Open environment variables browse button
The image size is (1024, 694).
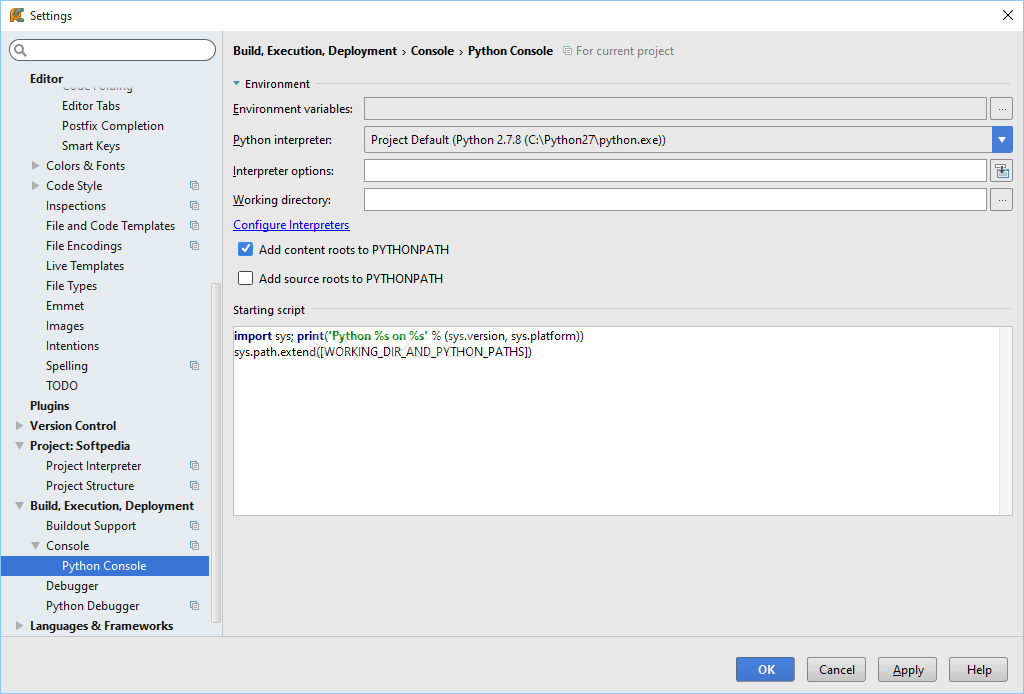point(1001,108)
